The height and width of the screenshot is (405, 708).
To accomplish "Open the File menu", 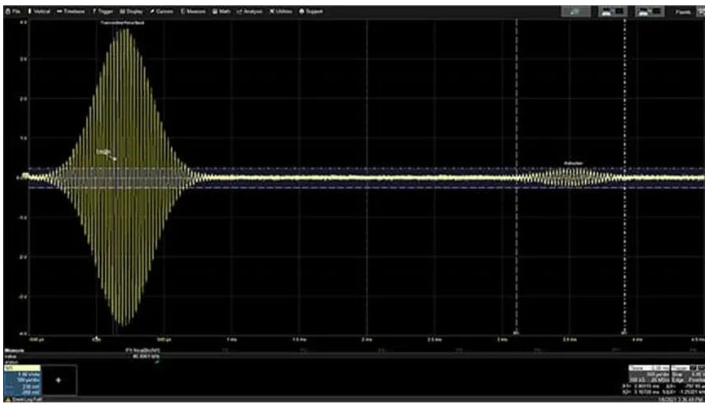I will pyautogui.click(x=13, y=11).
